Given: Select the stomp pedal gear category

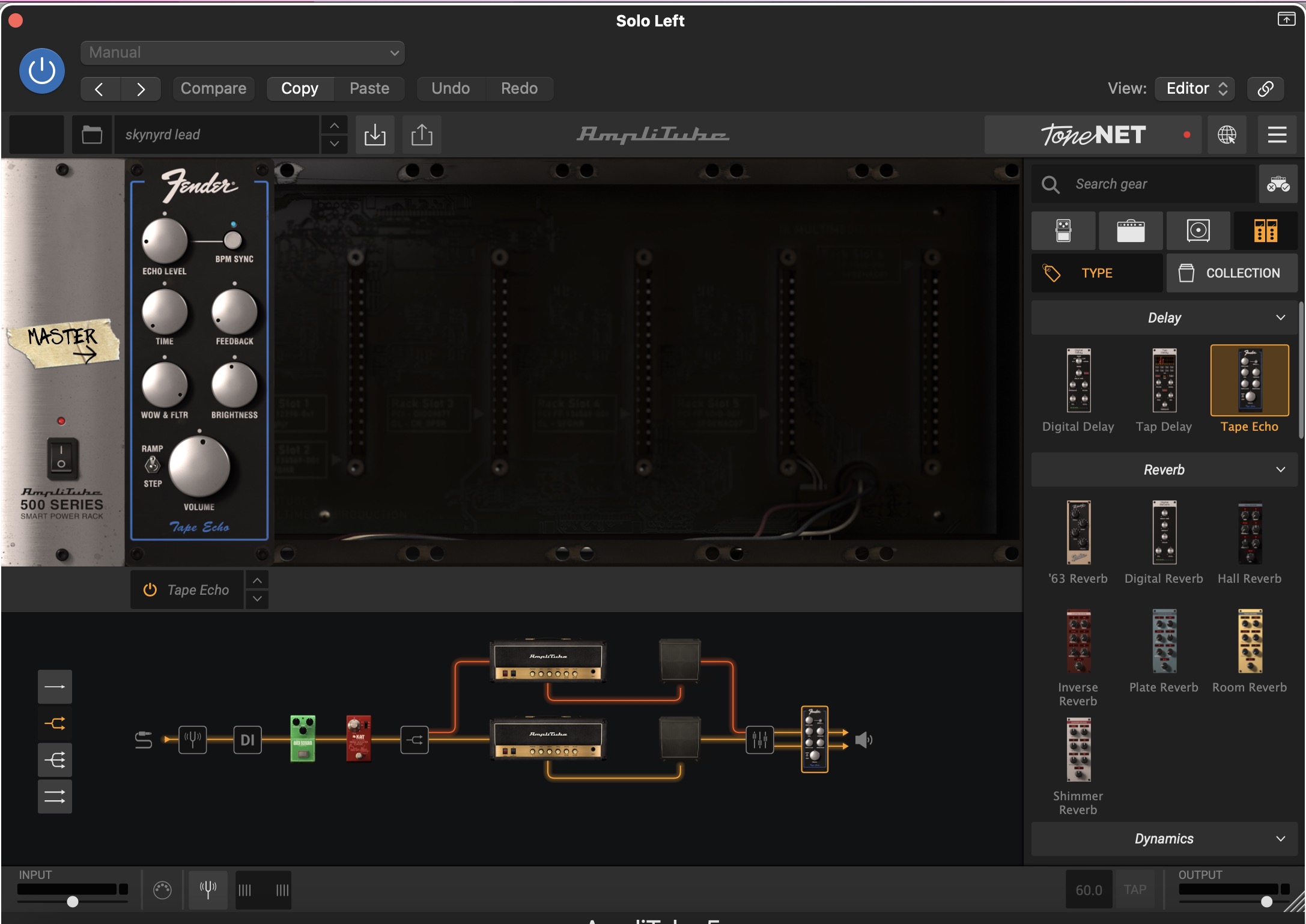Looking at the screenshot, I should pyautogui.click(x=1063, y=231).
